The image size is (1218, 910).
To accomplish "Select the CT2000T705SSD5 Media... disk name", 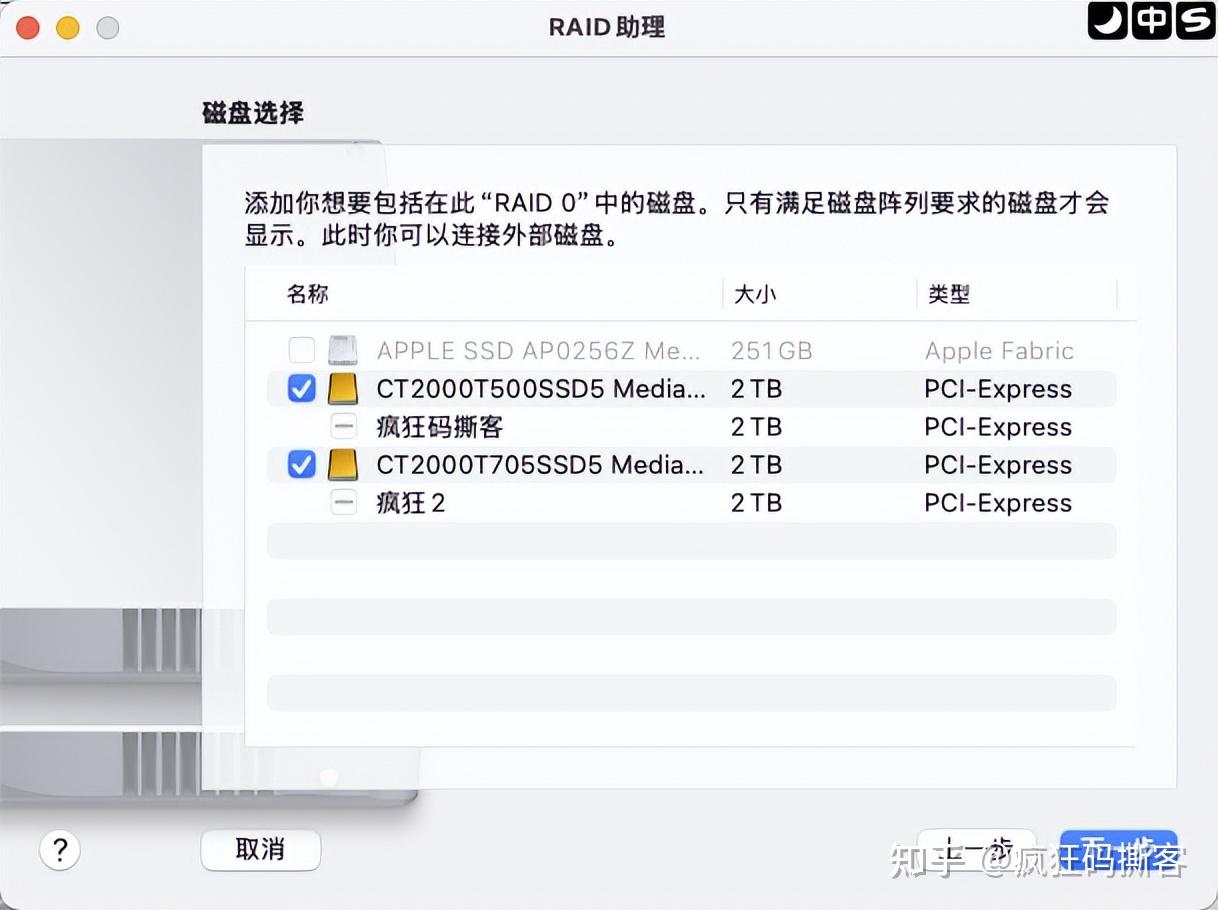I will click(x=540, y=465).
